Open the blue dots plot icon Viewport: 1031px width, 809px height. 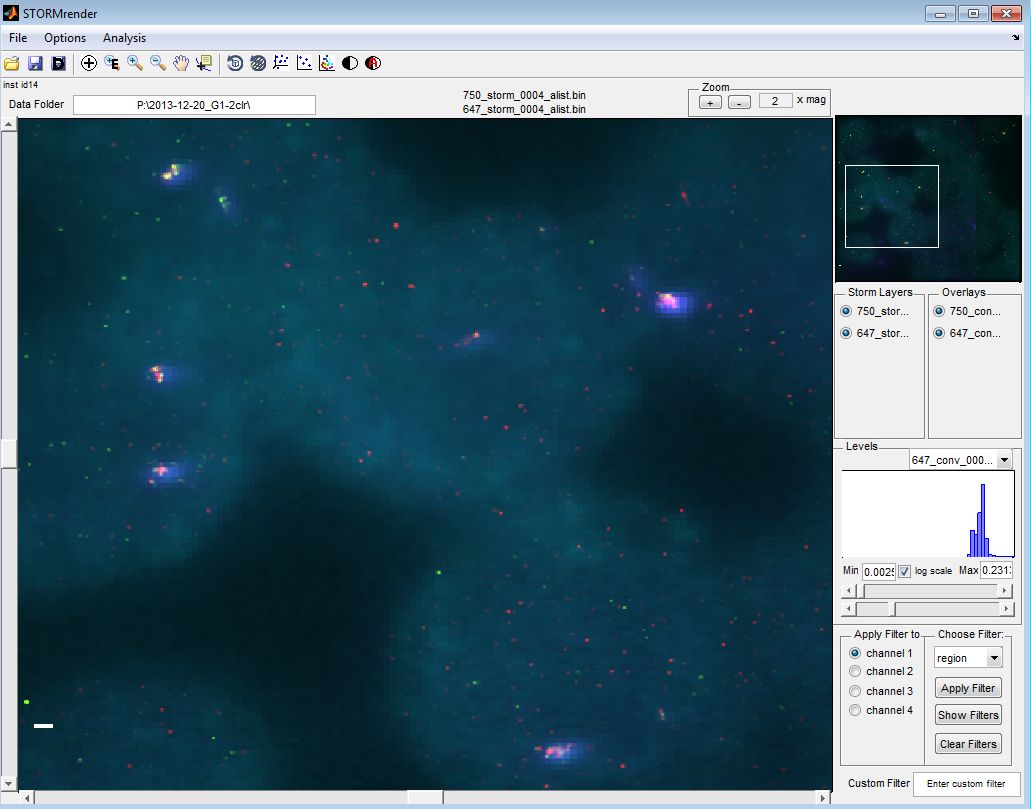tap(304, 63)
